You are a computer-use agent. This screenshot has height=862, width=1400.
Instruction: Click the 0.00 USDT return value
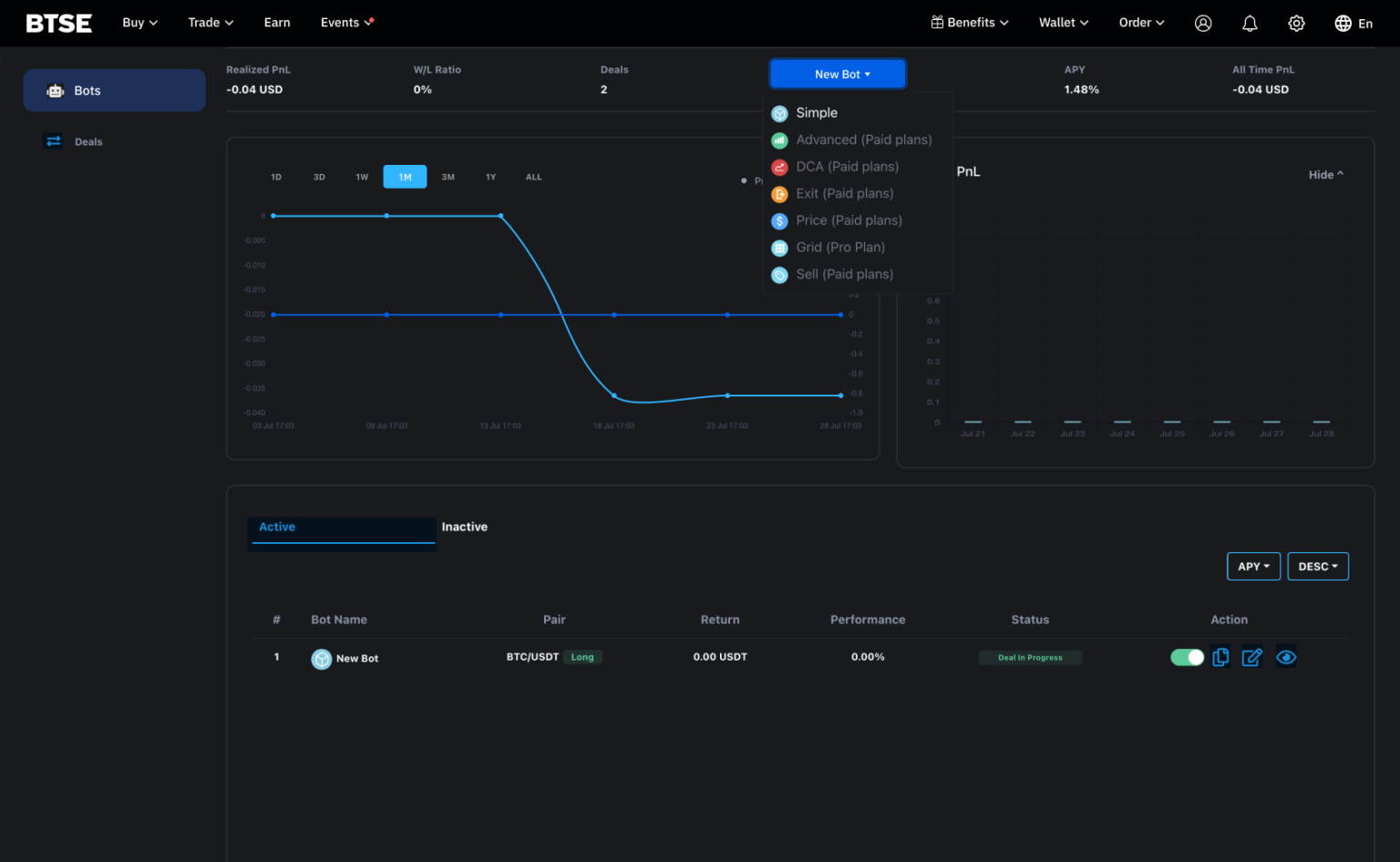720,657
